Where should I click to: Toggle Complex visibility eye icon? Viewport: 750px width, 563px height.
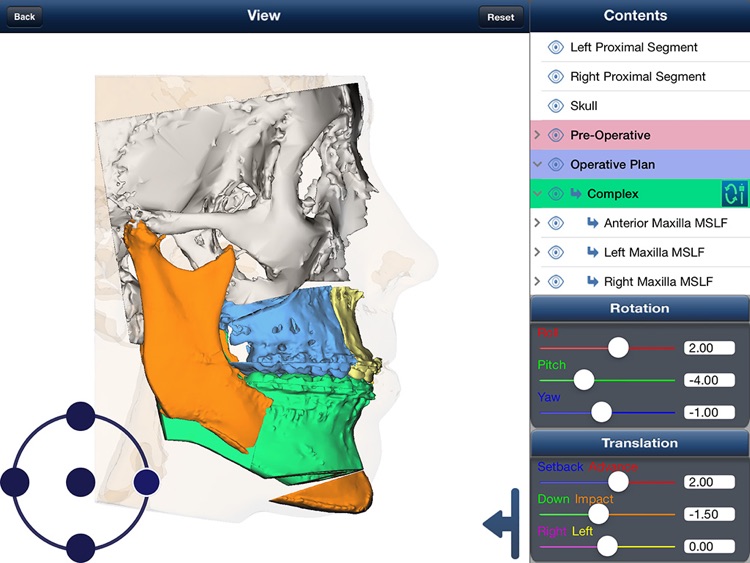[555, 194]
